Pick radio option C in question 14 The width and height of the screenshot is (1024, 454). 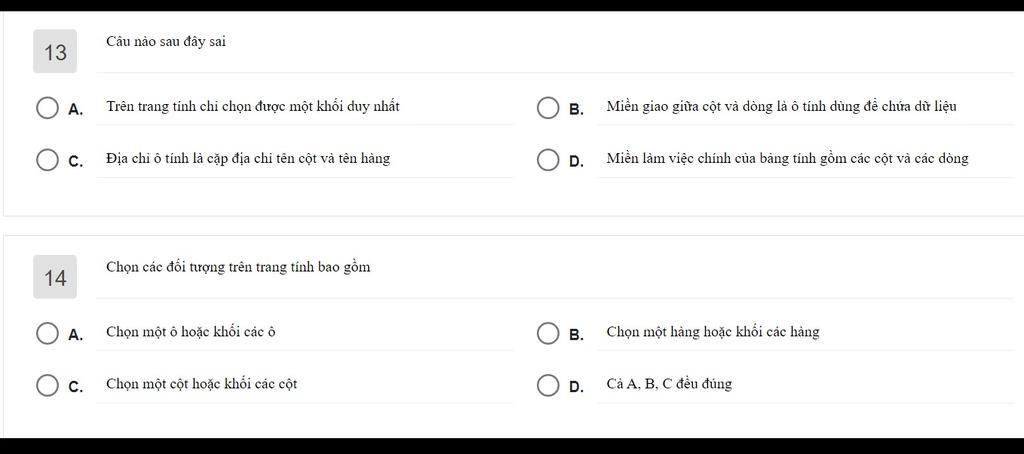tap(47, 385)
